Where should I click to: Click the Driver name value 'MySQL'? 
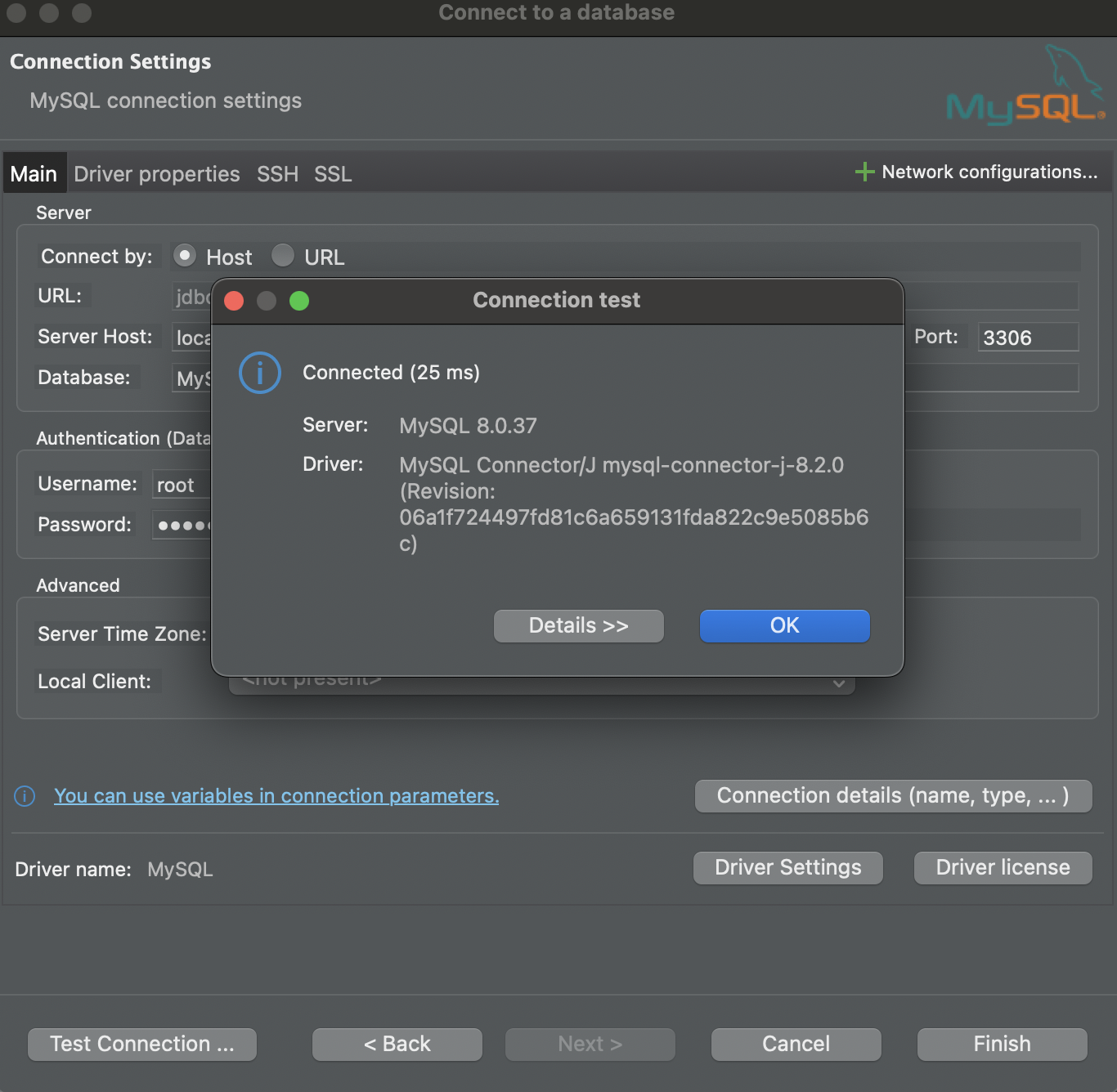pos(180,870)
